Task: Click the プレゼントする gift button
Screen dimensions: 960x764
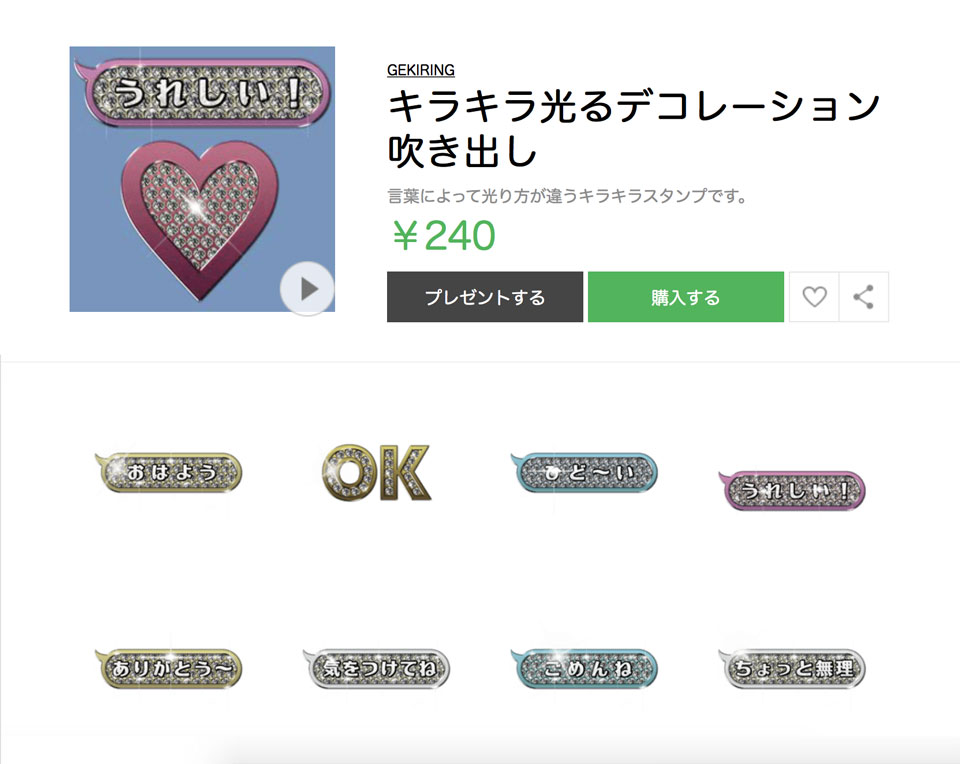Action: point(485,297)
